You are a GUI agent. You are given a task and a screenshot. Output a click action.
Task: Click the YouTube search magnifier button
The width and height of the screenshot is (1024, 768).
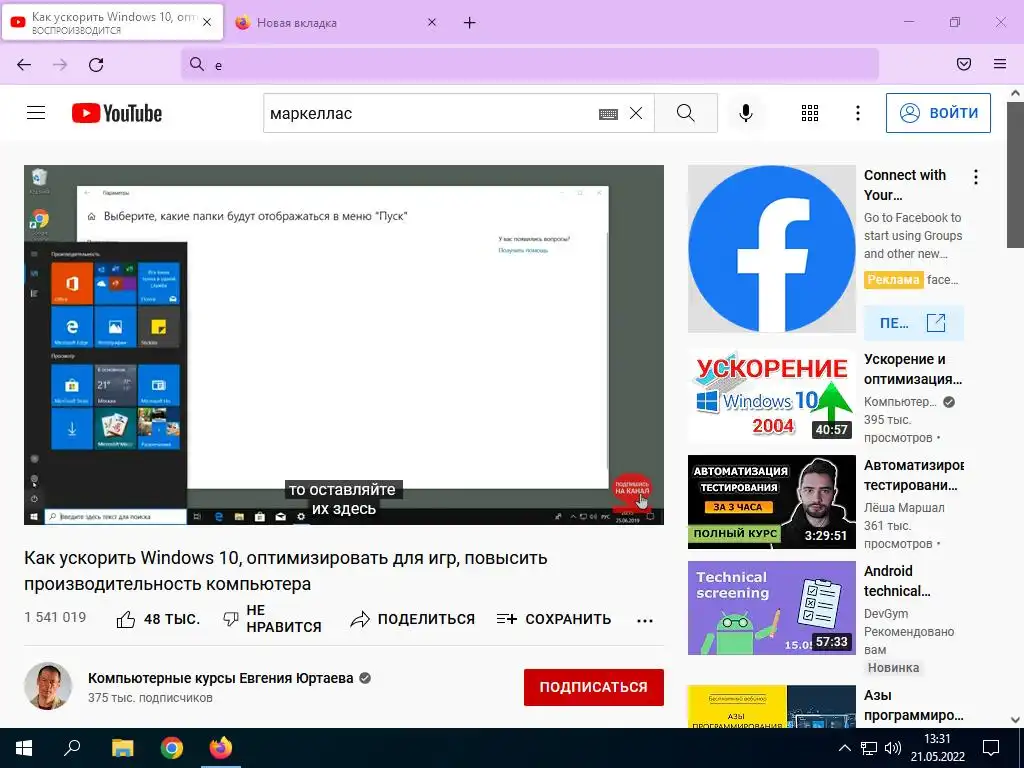click(x=686, y=113)
